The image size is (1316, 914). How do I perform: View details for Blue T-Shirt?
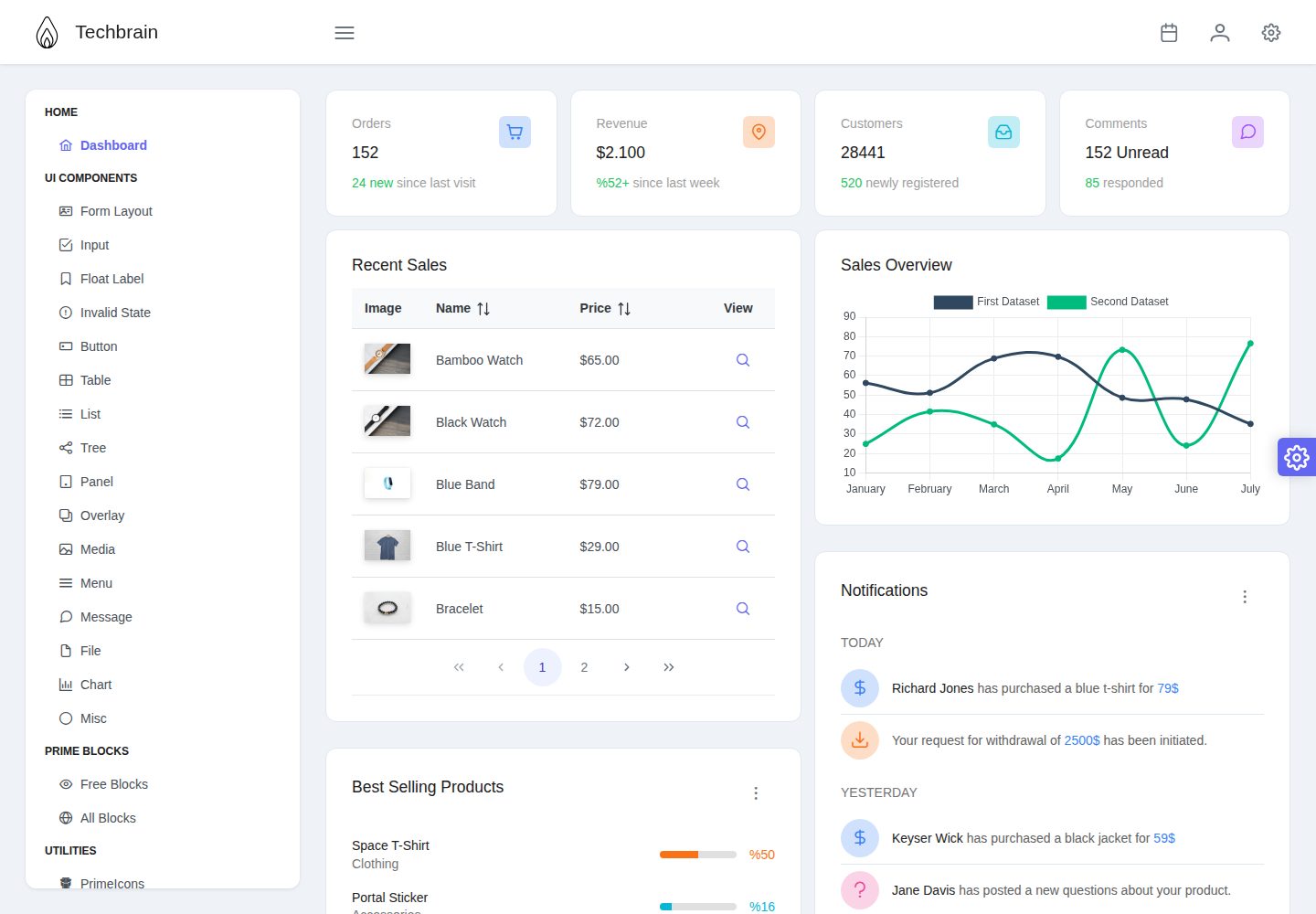[x=743, y=547]
